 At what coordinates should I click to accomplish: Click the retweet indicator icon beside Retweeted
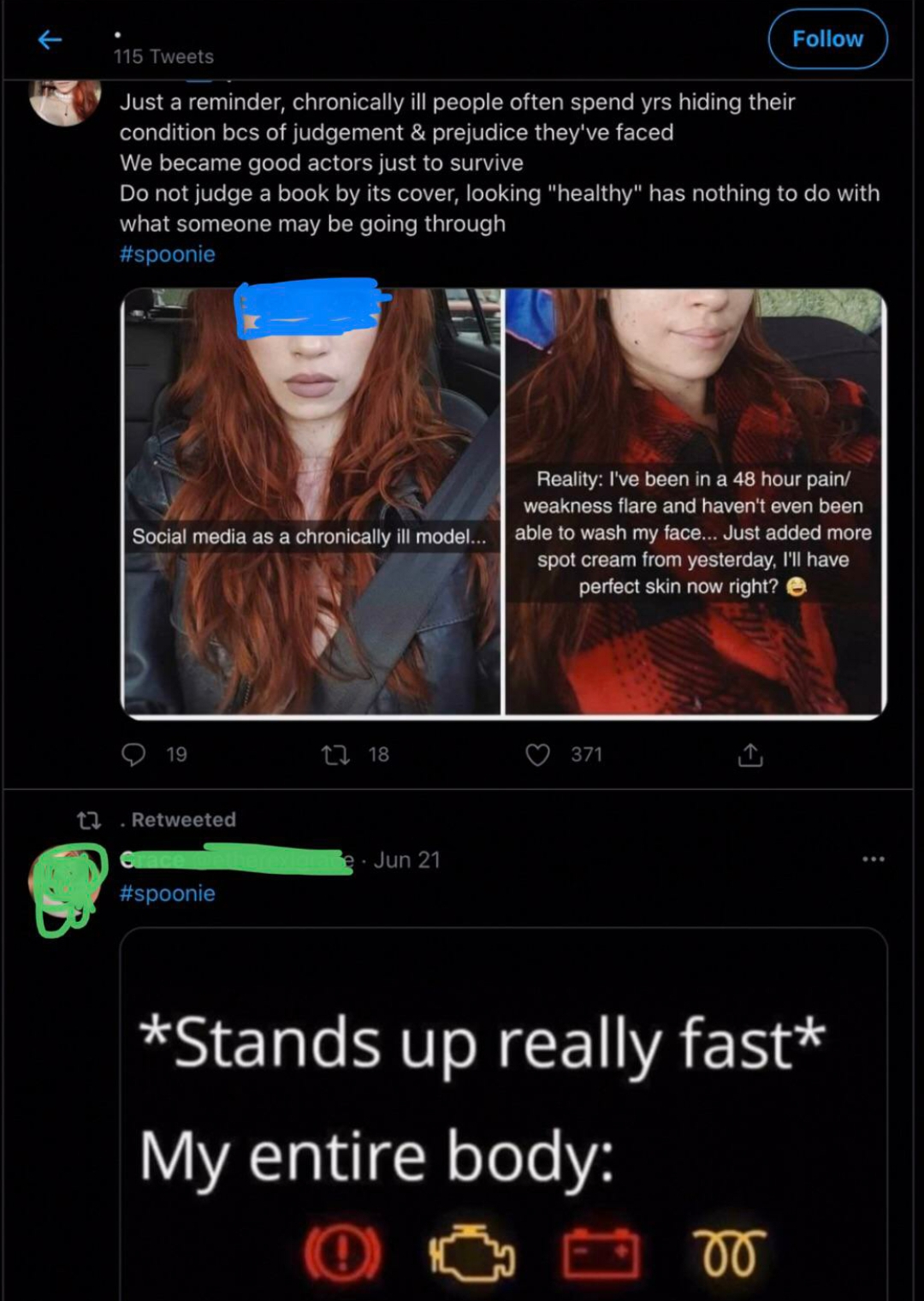(x=89, y=820)
